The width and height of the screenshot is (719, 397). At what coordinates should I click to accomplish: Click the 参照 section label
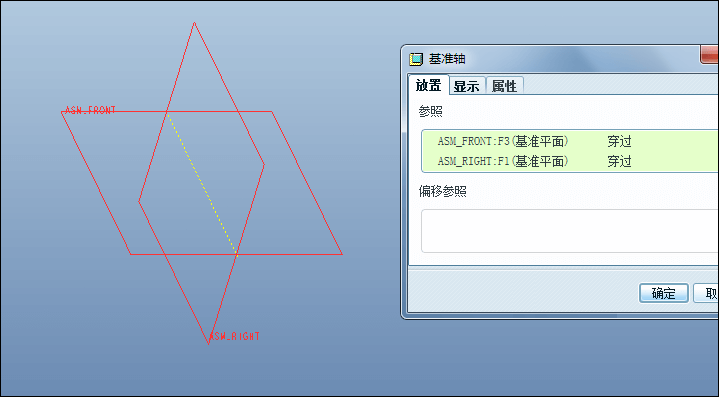(x=430, y=111)
